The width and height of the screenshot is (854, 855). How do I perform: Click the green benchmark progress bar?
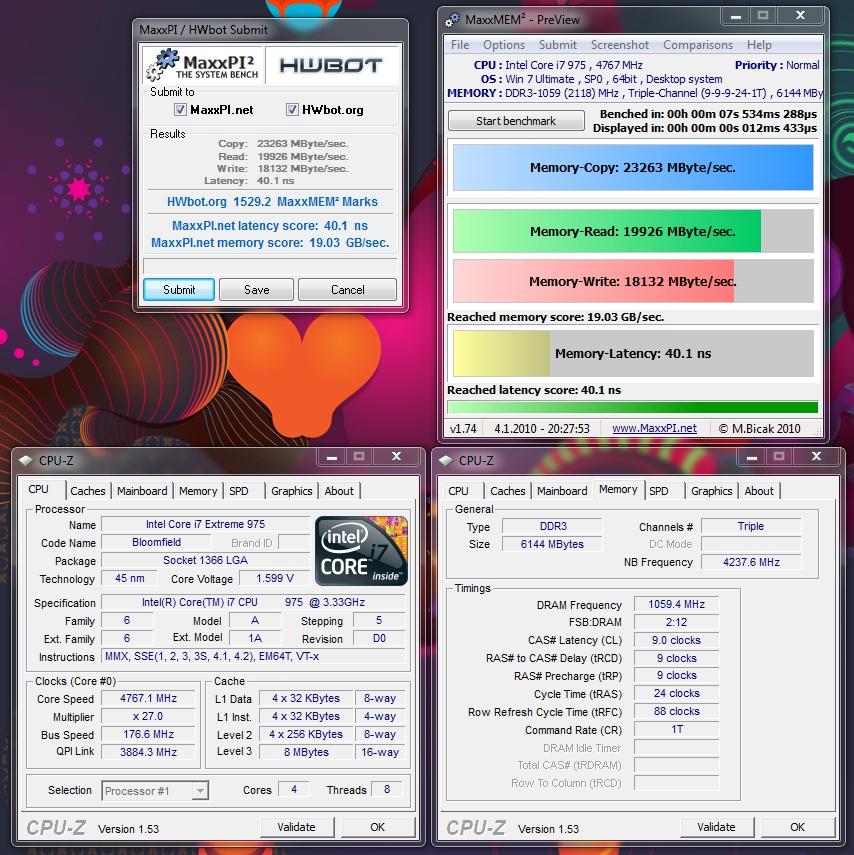click(633, 407)
